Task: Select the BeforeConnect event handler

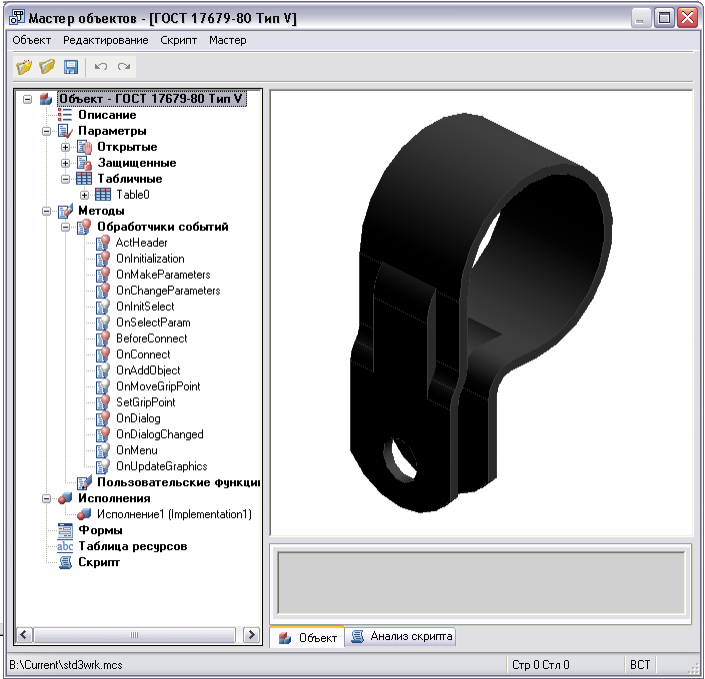Action: point(152,339)
